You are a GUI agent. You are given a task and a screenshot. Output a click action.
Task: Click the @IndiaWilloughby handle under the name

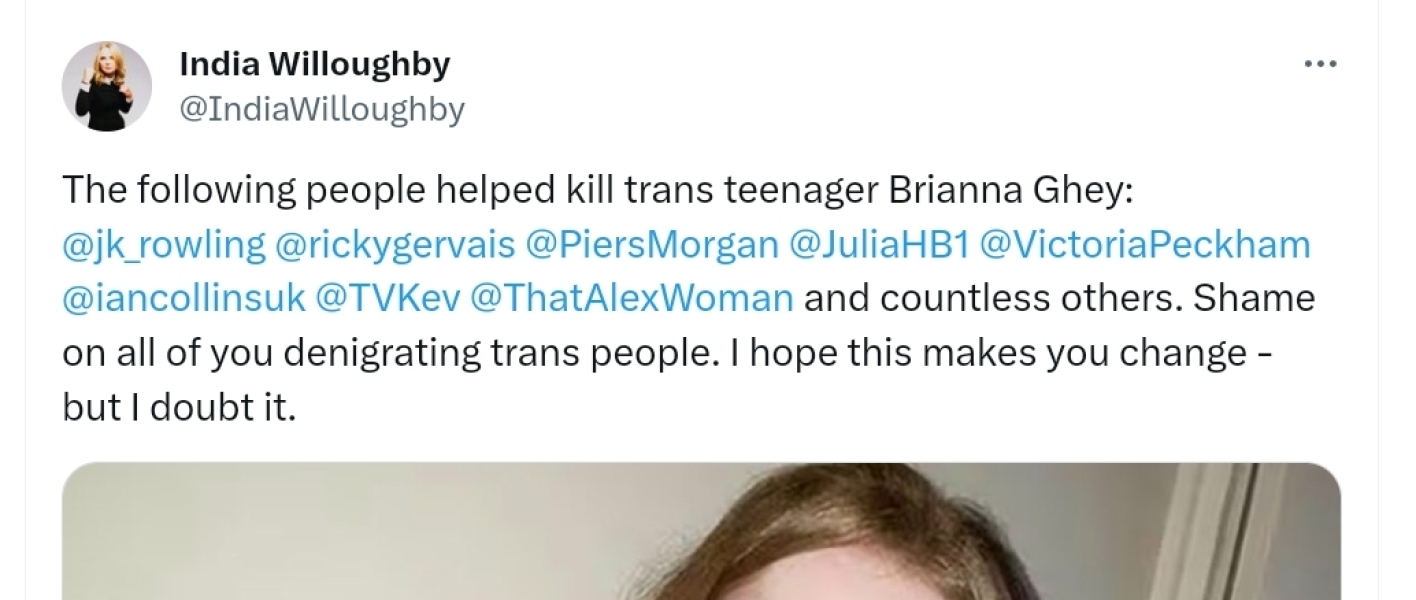click(x=321, y=109)
